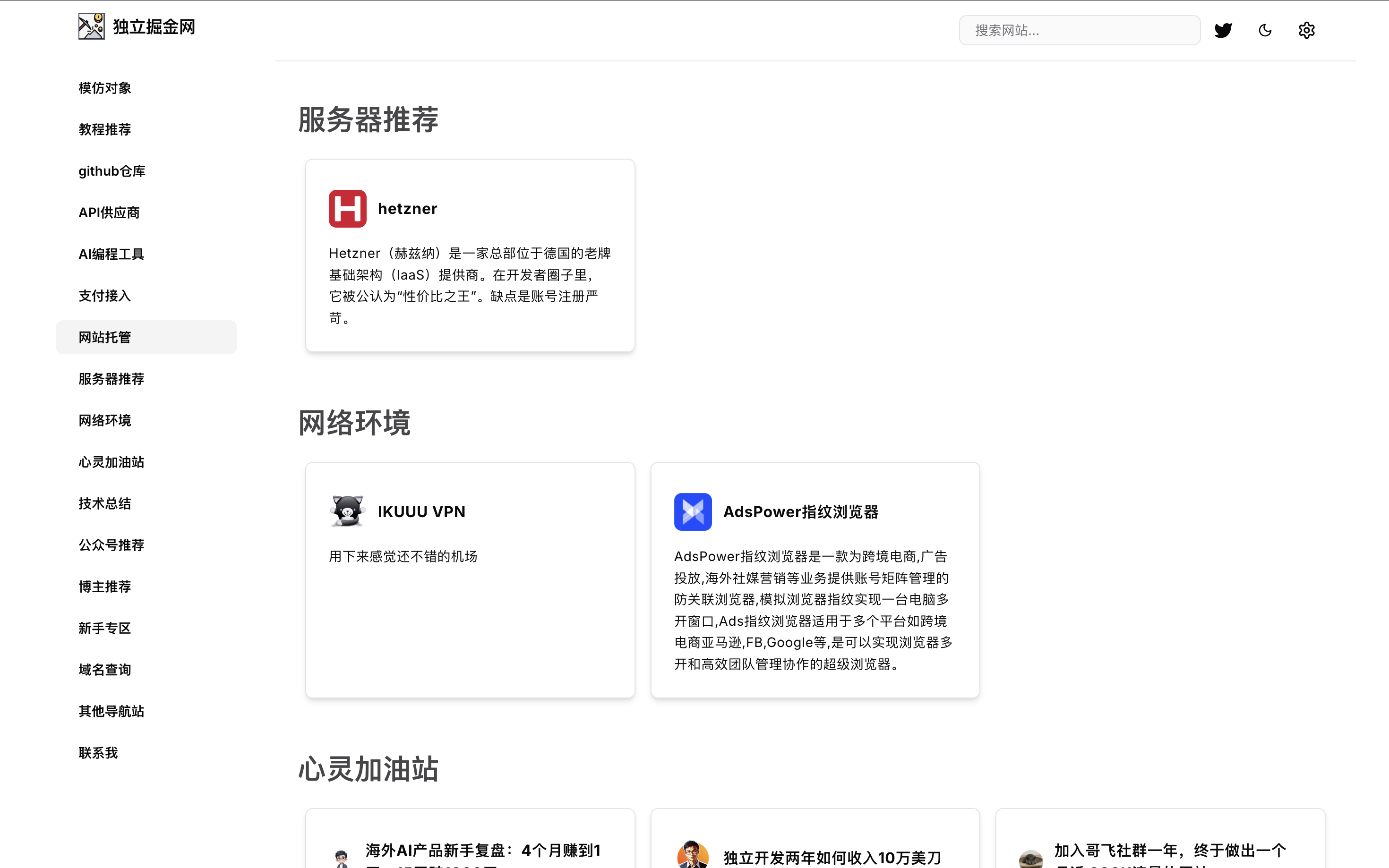The height and width of the screenshot is (868, 1389).
Task: Toggle dark mode with the moon icon
Action: [1265, 30]
